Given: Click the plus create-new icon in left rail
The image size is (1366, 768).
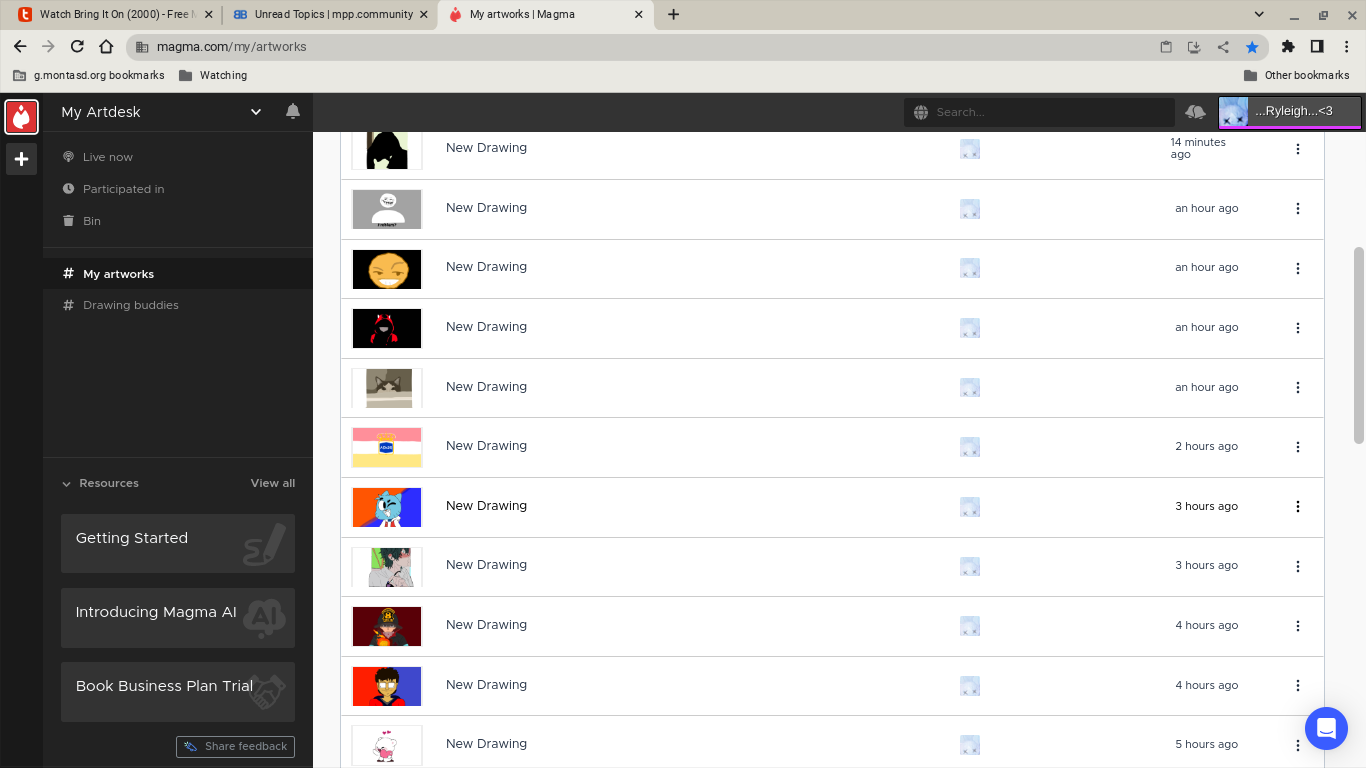Looking at the screenshot, I should coord(21,159).
